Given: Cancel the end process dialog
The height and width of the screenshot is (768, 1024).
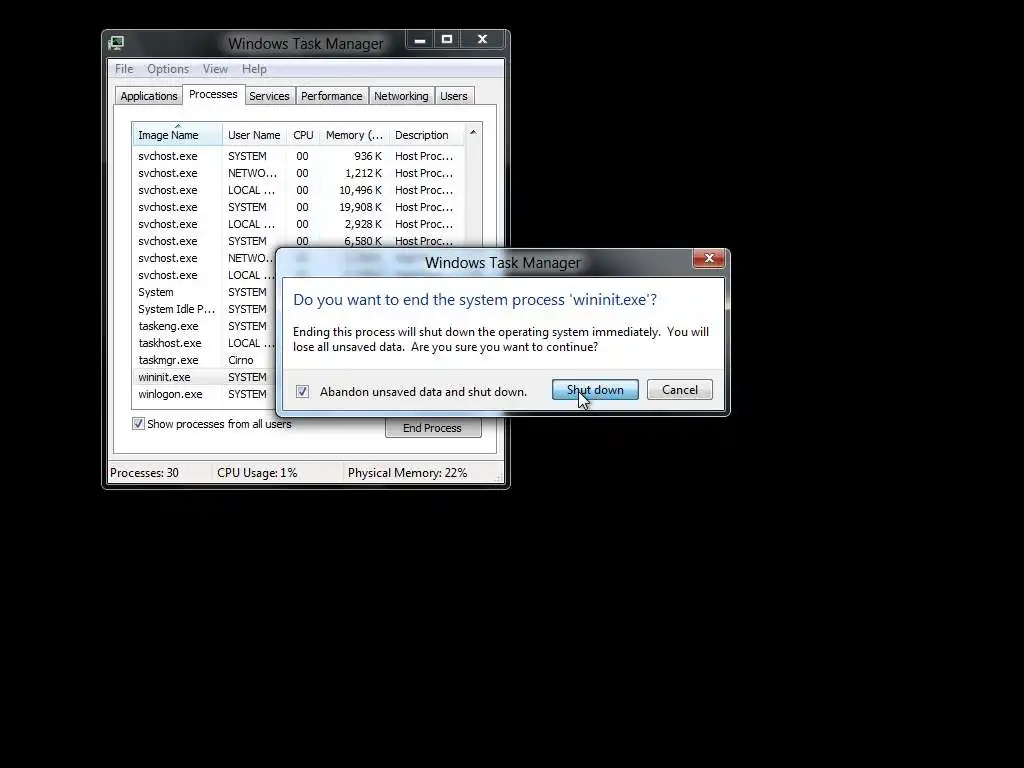Looking at the screenshot, I should [x=680, y=390].
